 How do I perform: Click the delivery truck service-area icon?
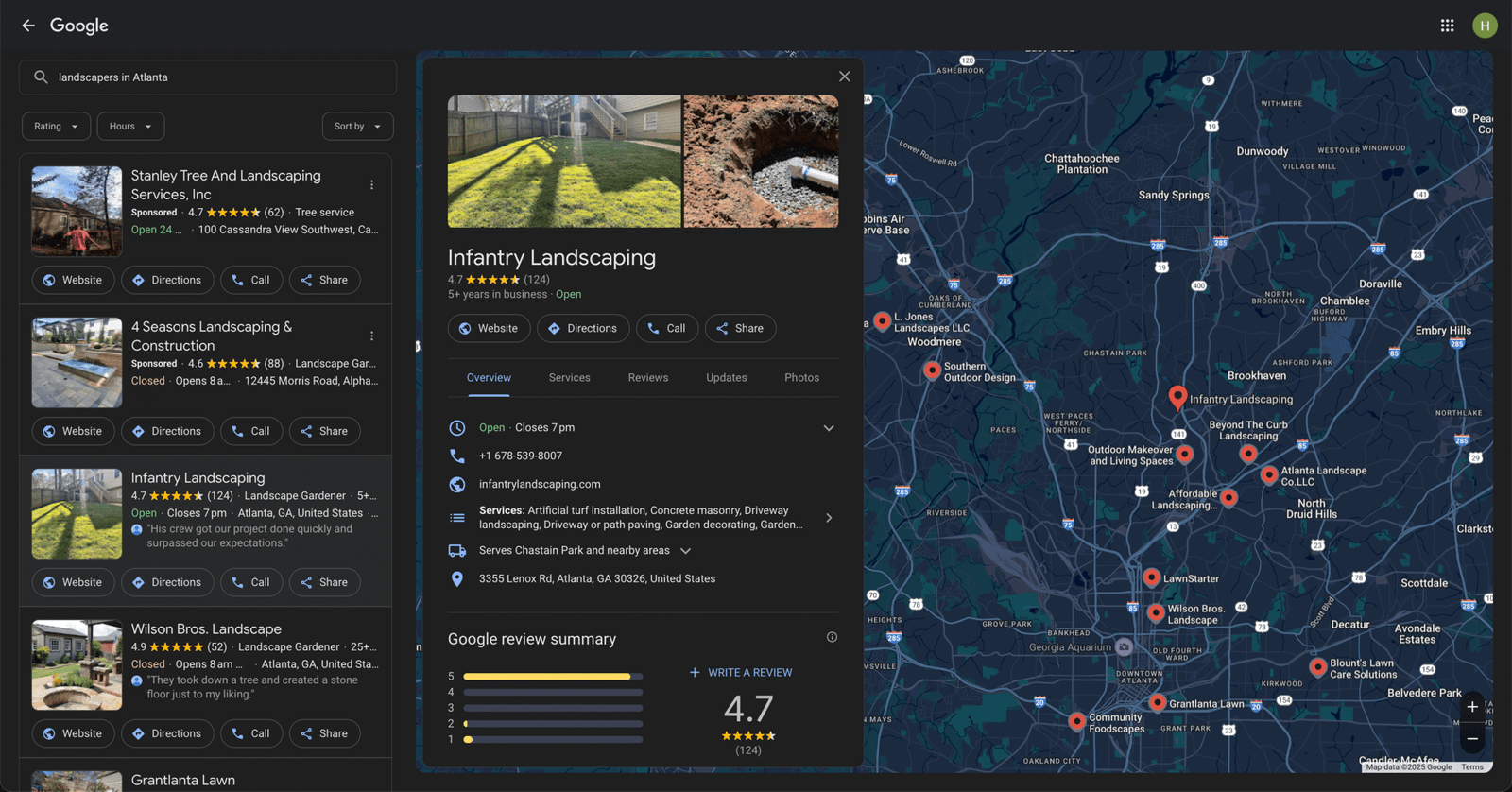457,551
